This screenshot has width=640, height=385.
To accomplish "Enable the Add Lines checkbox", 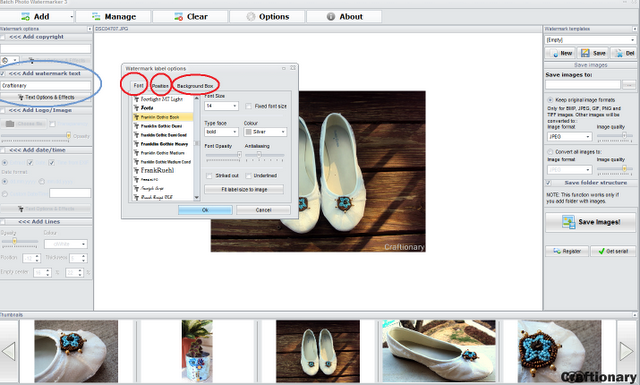I will point(3,222).
